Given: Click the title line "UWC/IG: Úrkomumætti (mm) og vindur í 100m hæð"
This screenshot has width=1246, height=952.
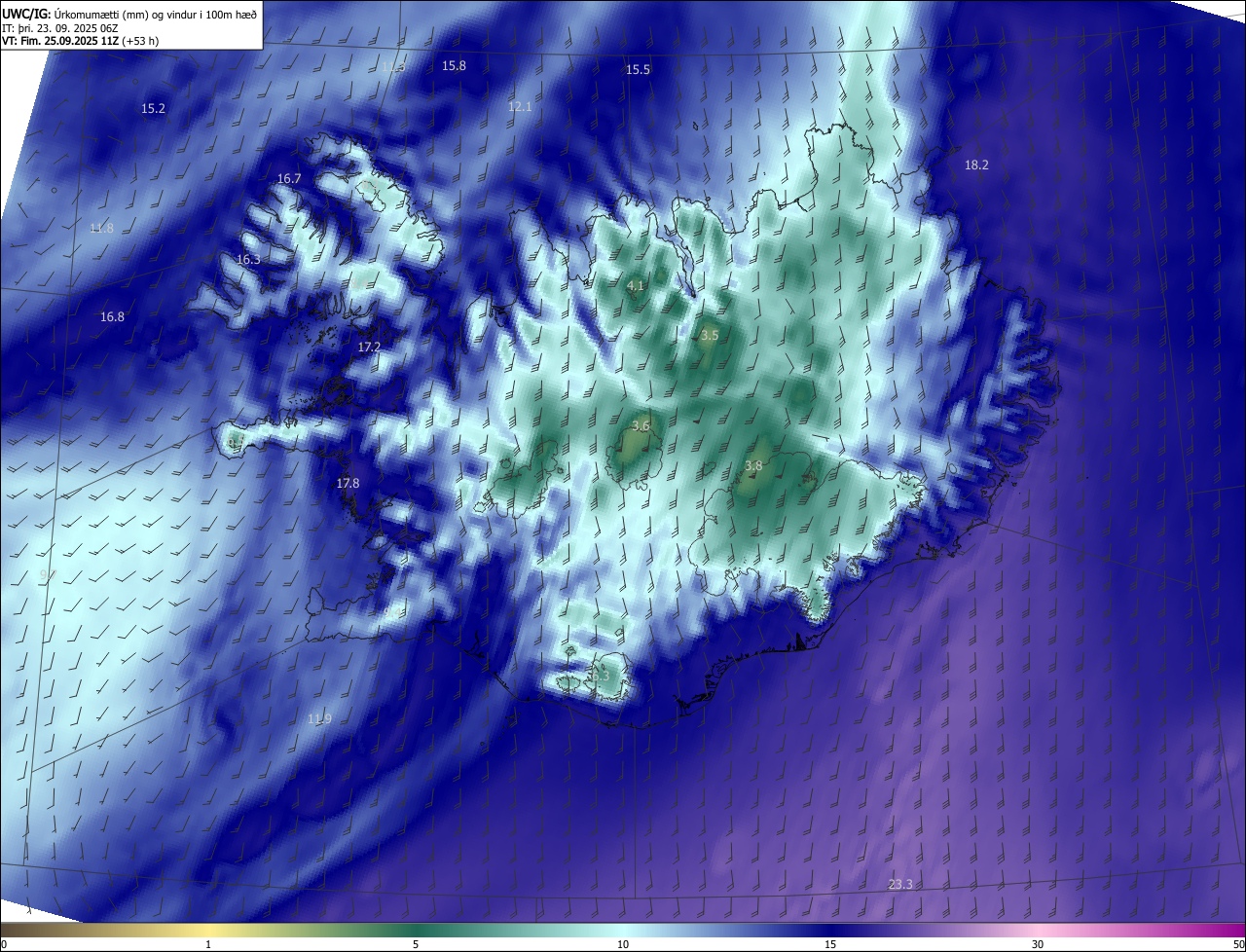Looking at the screenshot, I should [129, 14].
